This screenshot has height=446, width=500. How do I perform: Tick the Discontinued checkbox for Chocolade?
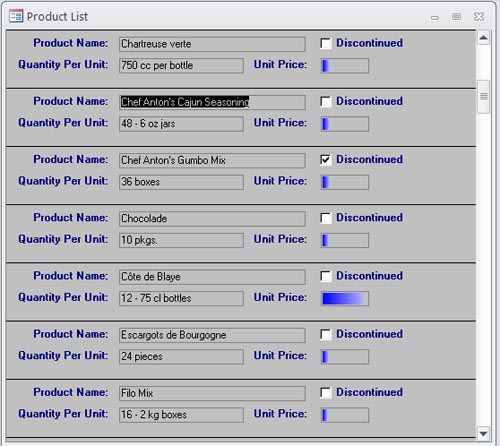point(326,218)
